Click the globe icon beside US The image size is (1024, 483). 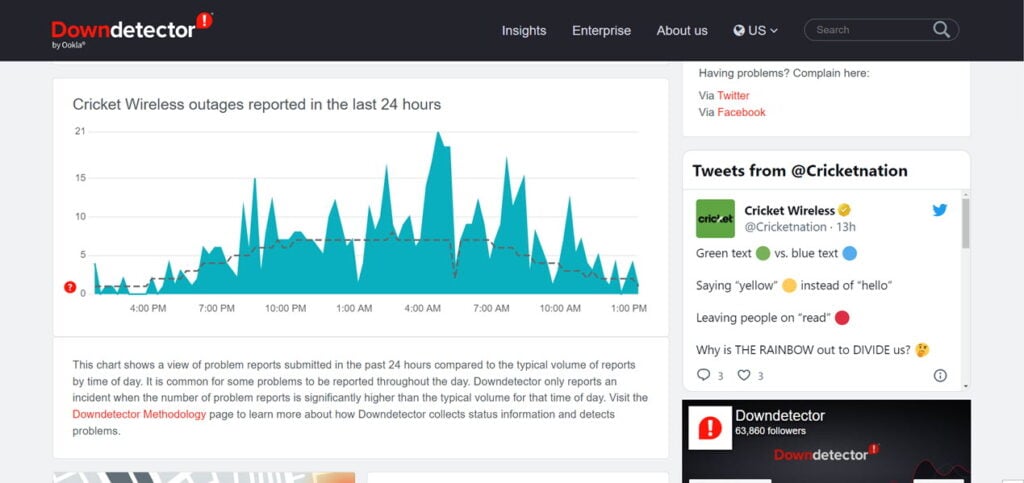coord(739,31)
